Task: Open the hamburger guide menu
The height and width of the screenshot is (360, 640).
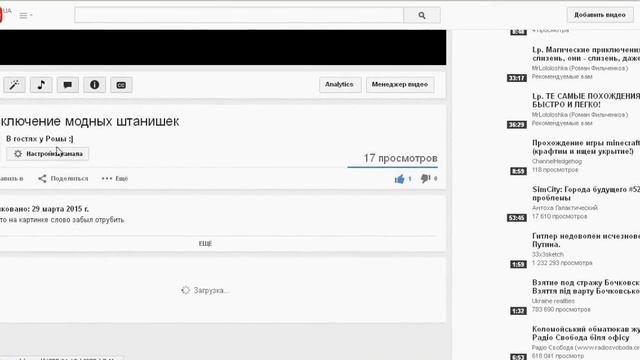Action: (25, 16)
